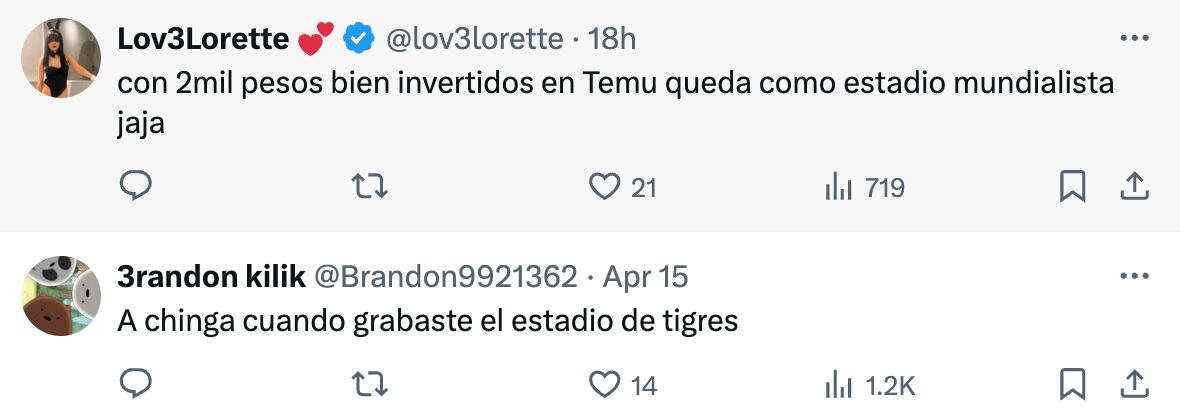This screenshot has width=1180, height=418.
Task: Share Lov3Lorette's tweet
Action: 1134,186
